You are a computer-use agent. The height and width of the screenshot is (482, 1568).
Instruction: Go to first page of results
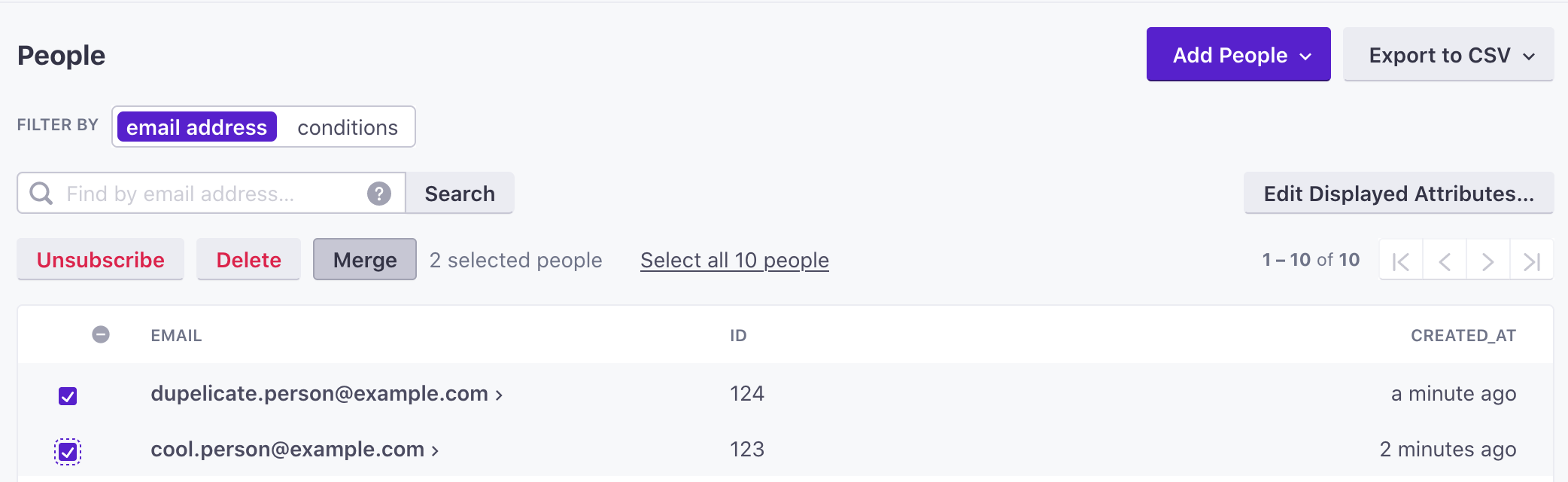pyautogui.click(x=1400, y=261)
